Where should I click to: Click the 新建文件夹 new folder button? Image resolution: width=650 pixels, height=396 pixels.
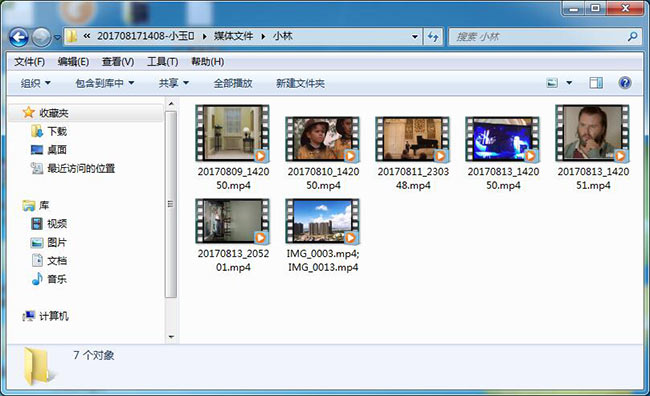[x=300, y=83]
